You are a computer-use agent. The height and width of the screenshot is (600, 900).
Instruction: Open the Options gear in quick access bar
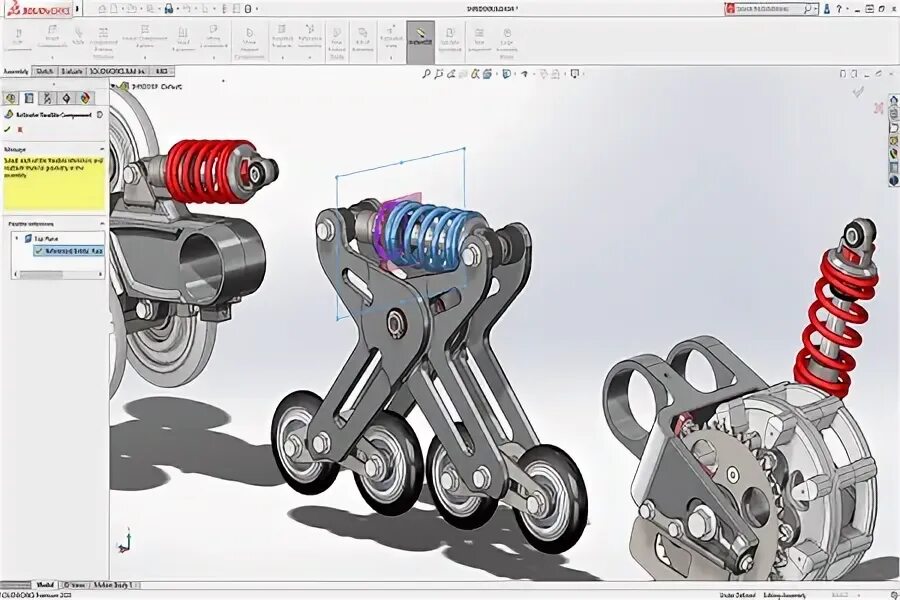click(x=248, y=9)
